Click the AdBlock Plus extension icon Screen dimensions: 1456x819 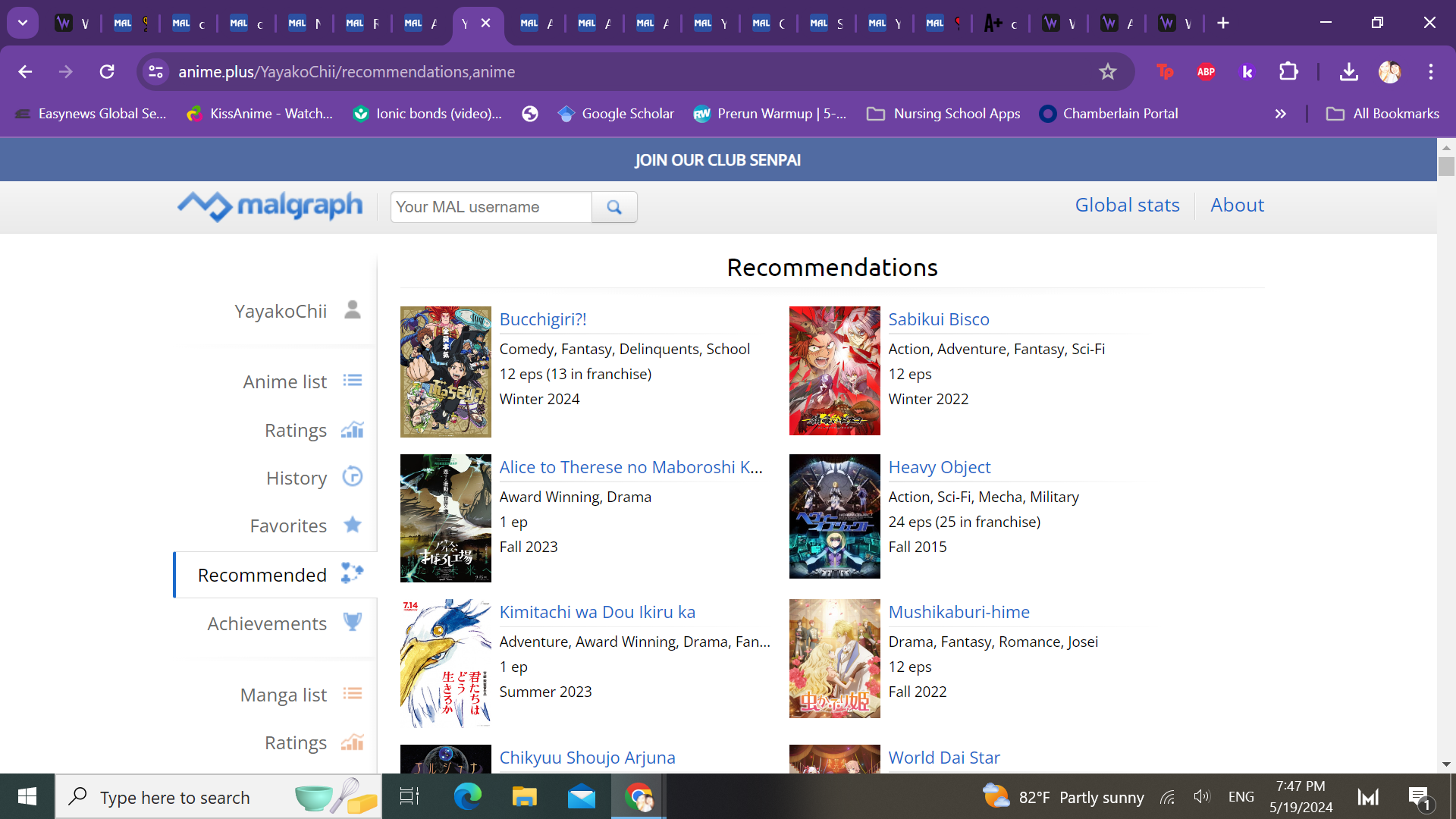click(1206, 72)
